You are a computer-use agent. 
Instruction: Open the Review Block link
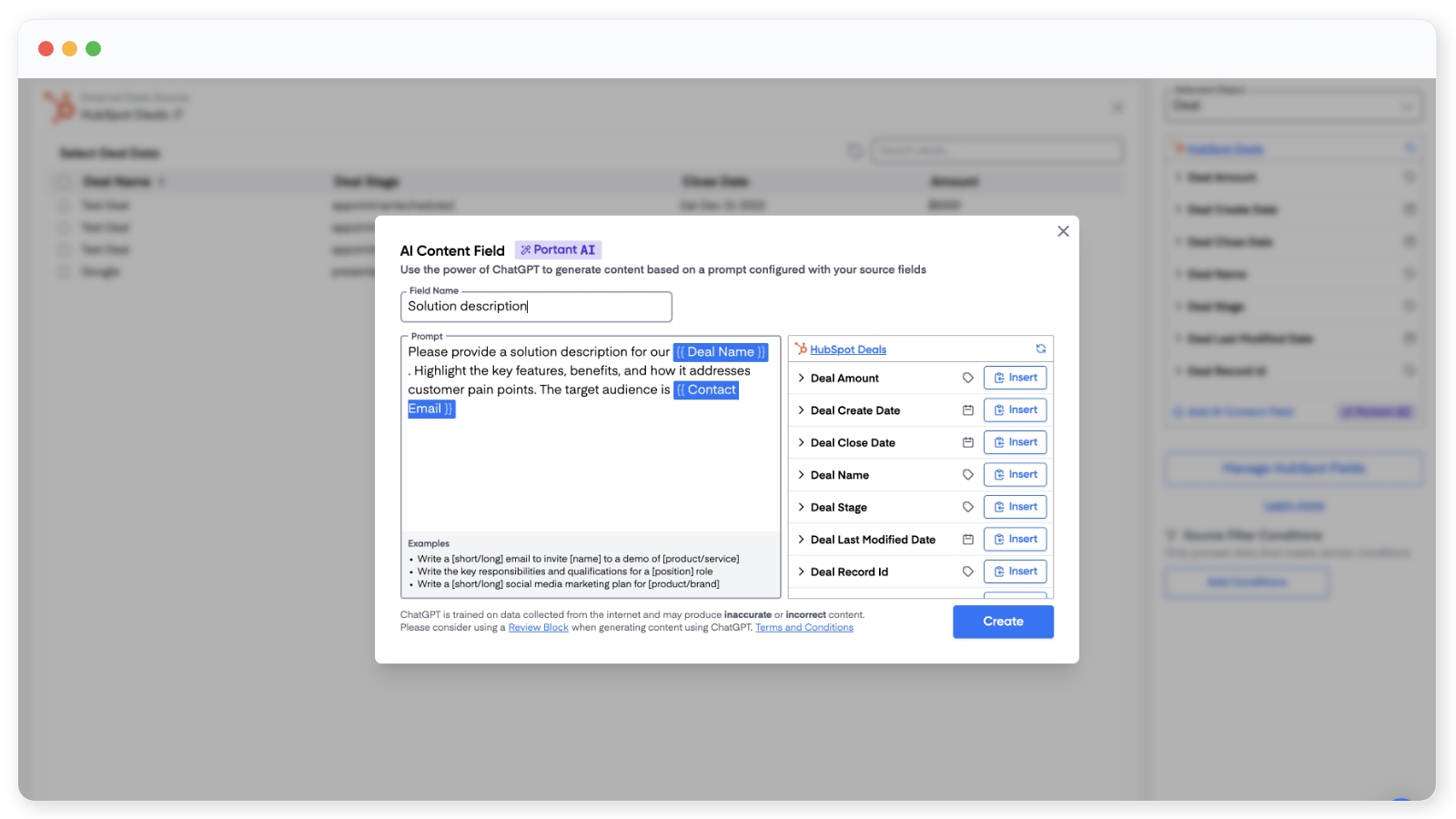tap(538, 628)
